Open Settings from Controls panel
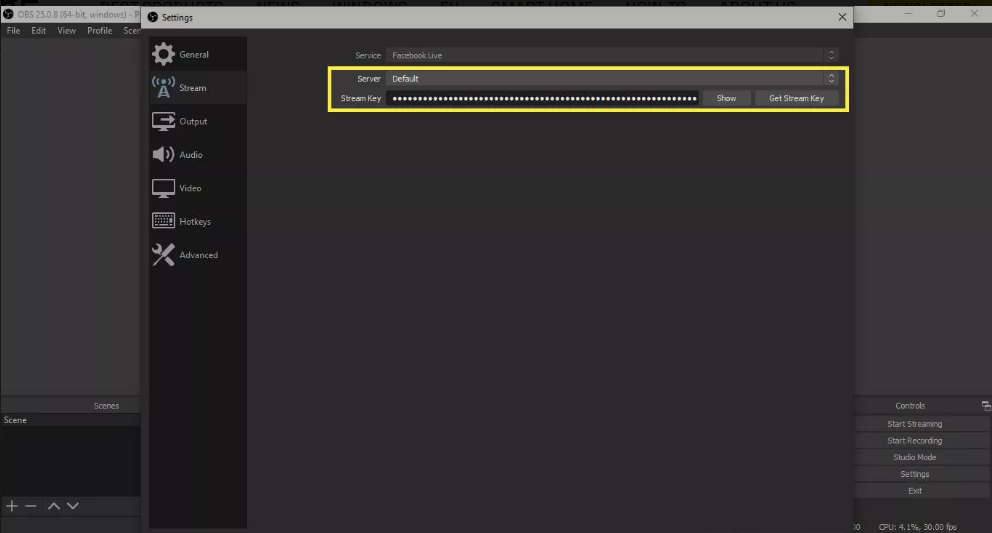Screen dimensions: 992x533 915,474
